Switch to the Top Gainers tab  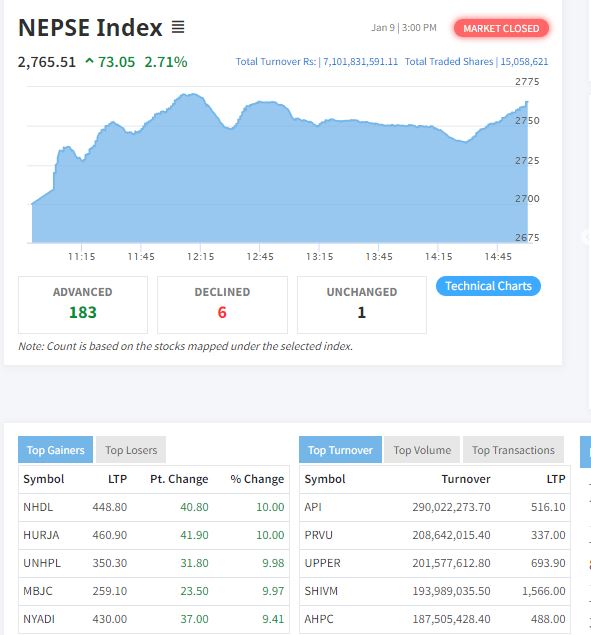pos(55,450)
